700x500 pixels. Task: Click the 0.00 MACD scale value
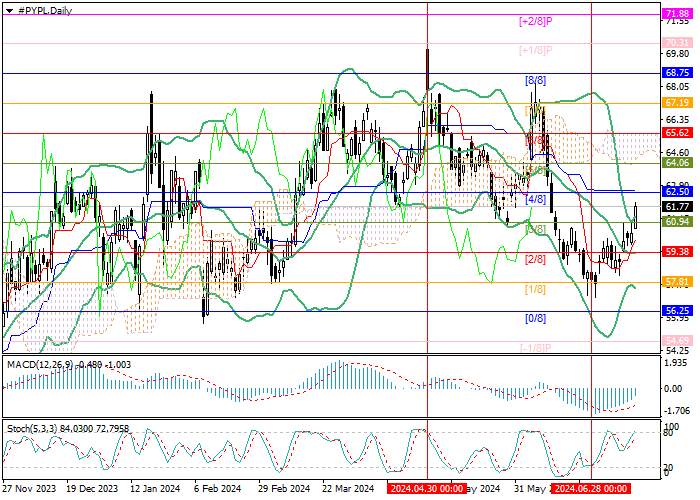[x=673, y=389]
